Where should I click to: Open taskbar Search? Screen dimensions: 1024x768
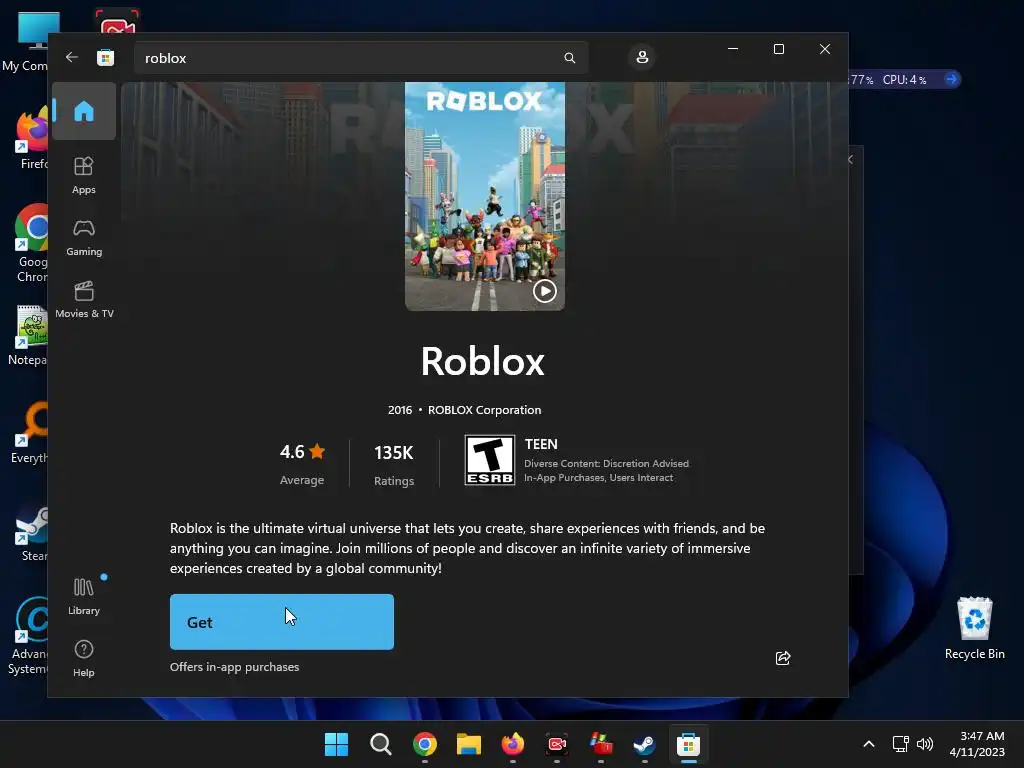380,744
